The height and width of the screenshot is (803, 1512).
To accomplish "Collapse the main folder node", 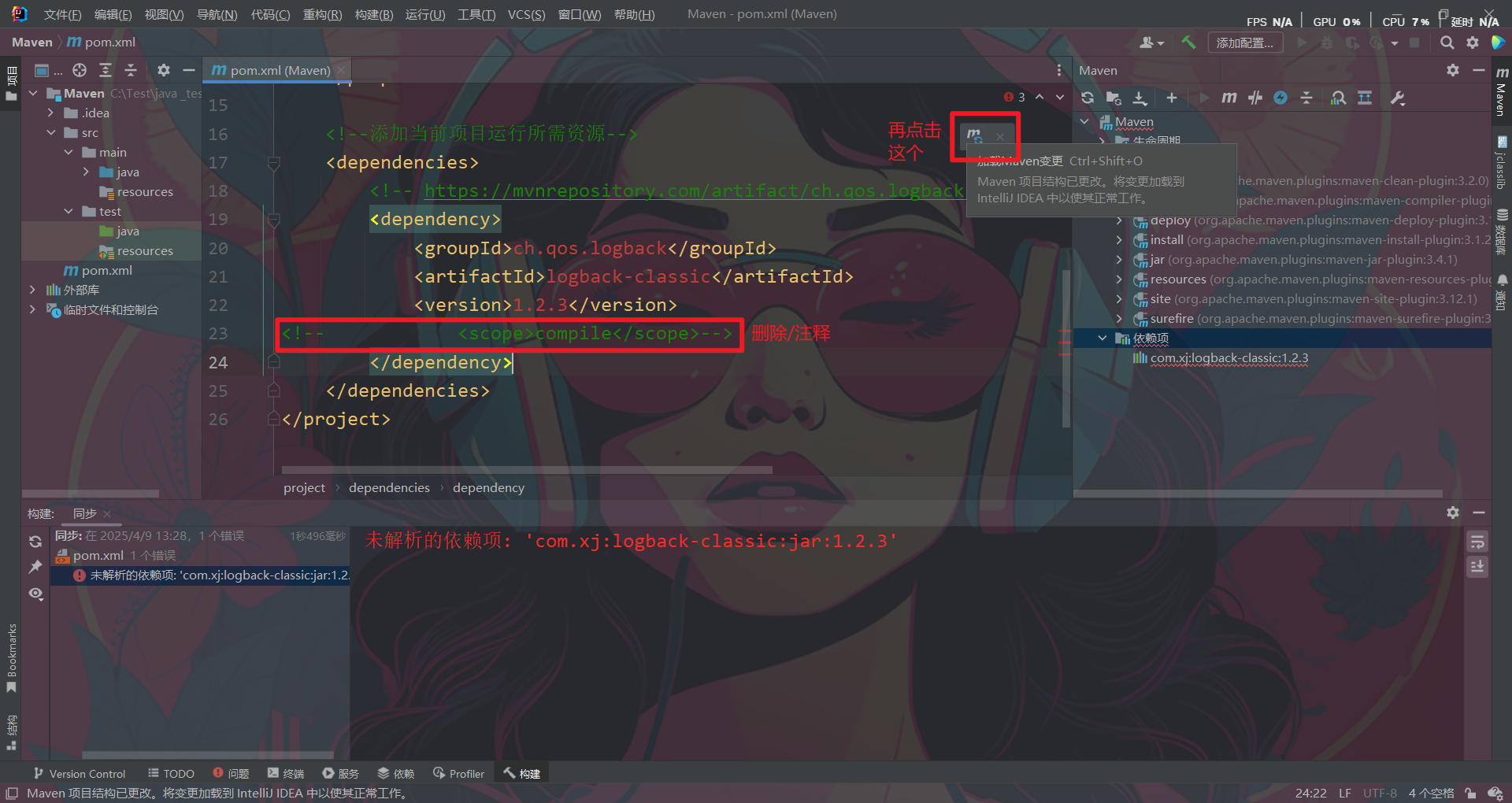I will point(69,152).
